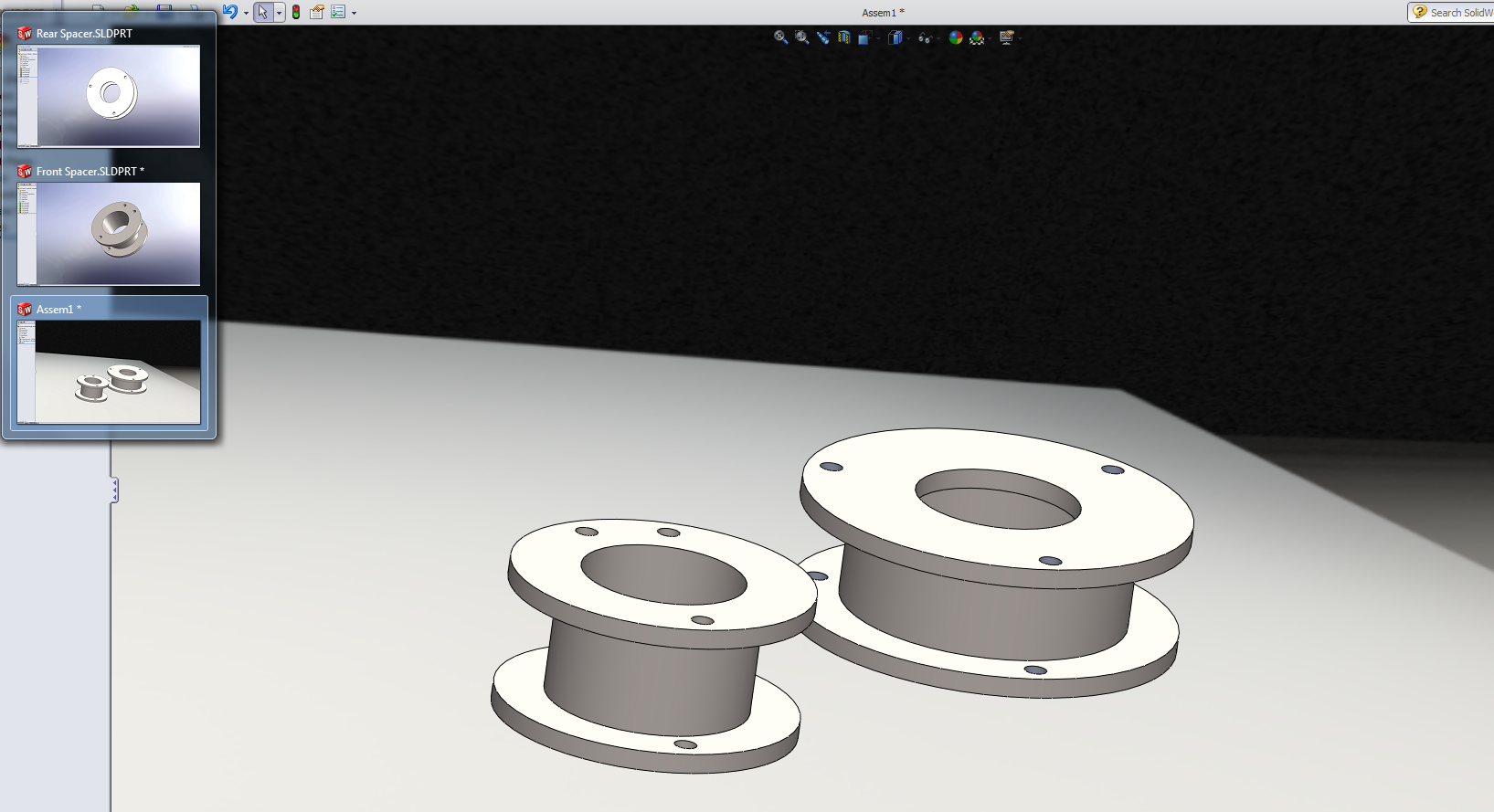Screen dimensions: 1494x812
Task: Click the Rebuild traffic light icon
Action: click(x=296, y=12)
